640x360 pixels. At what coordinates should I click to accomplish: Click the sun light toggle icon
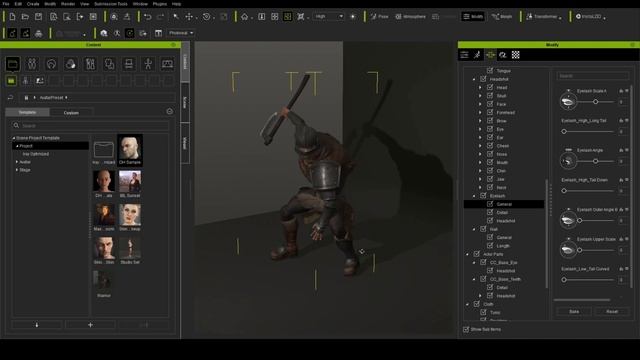(x=353, y=17)
